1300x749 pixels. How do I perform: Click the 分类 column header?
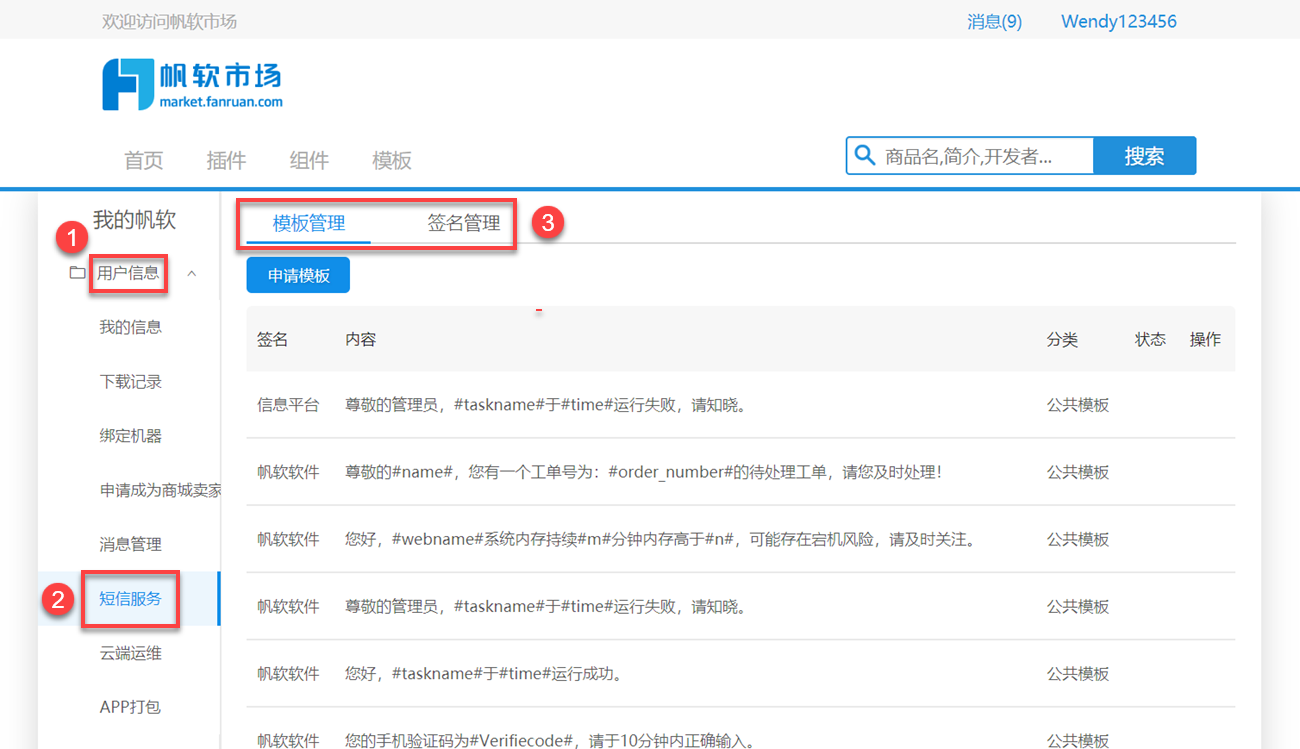coord(1062,339)
